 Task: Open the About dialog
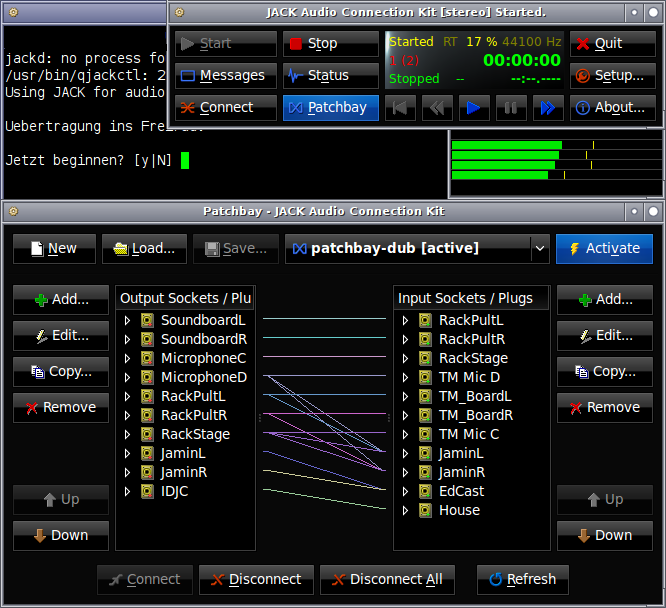pyautogui.click(x=612, y=107)
